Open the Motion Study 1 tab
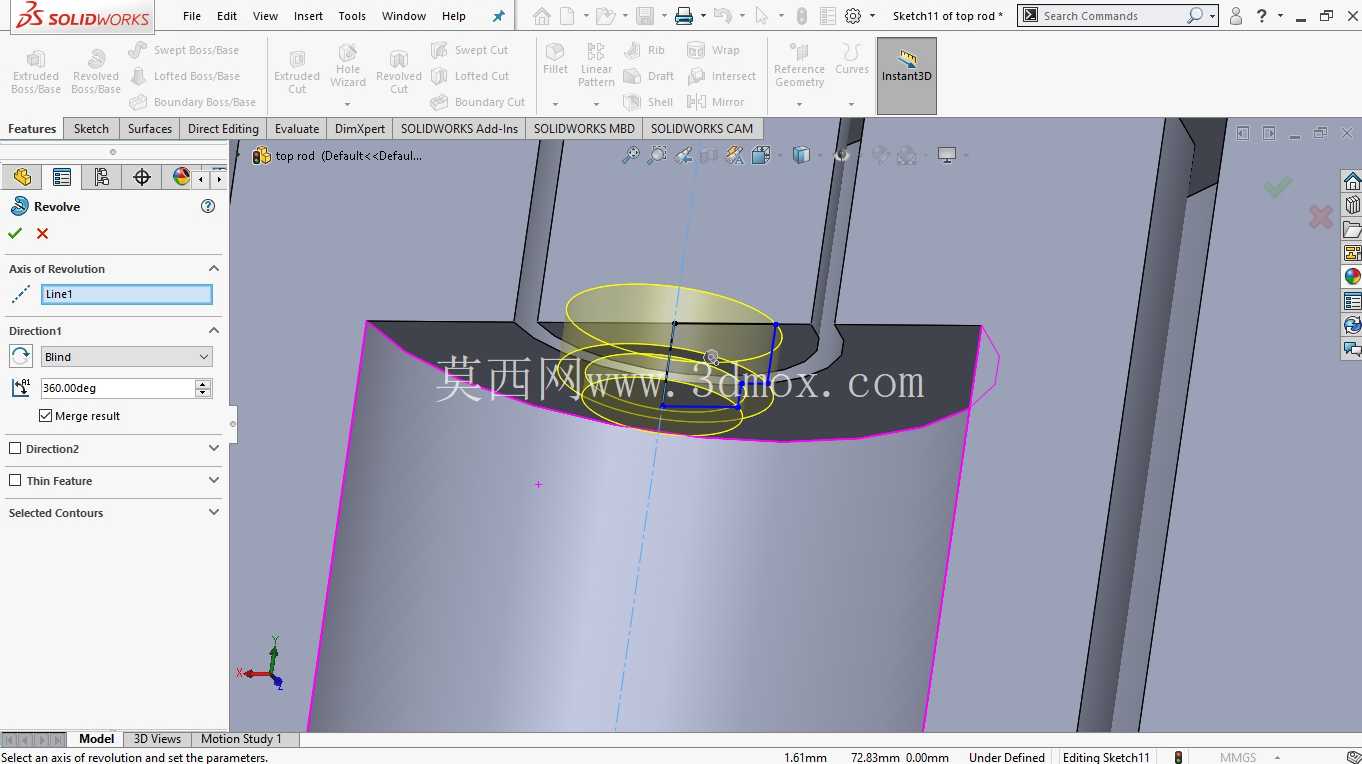The height and width of the screenshot is (764, 1362). click(x=241, y=739)
